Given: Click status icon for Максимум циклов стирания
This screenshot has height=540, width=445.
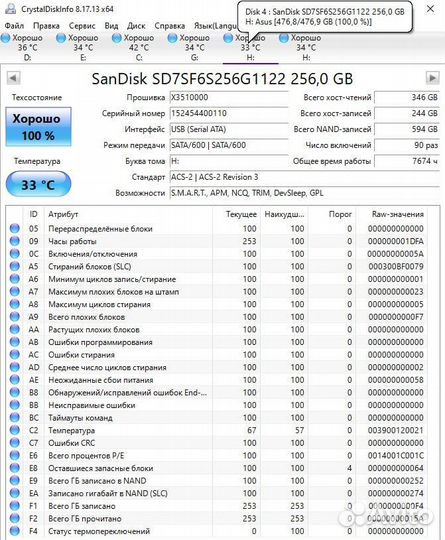Looking at the screenshot, I should point(14,304).
